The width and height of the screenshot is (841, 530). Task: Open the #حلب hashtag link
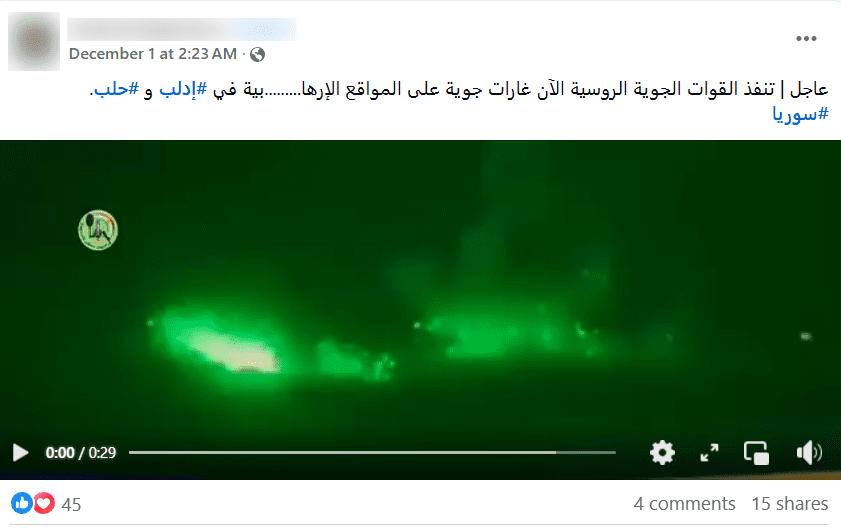click(116, 89)
